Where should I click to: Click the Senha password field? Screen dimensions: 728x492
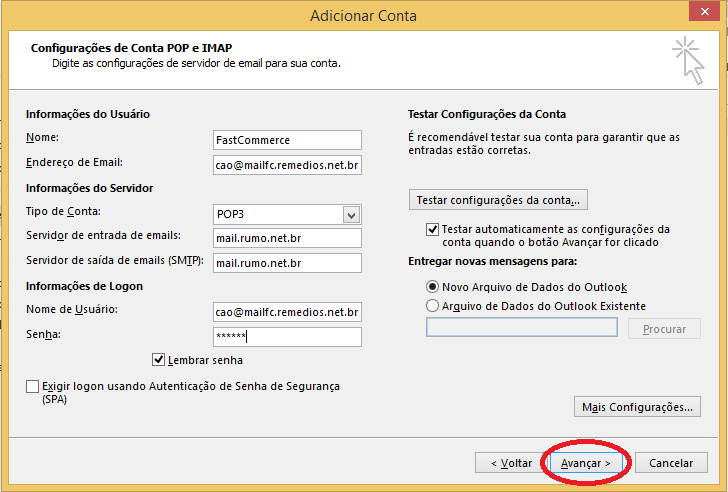click(287, 337)
